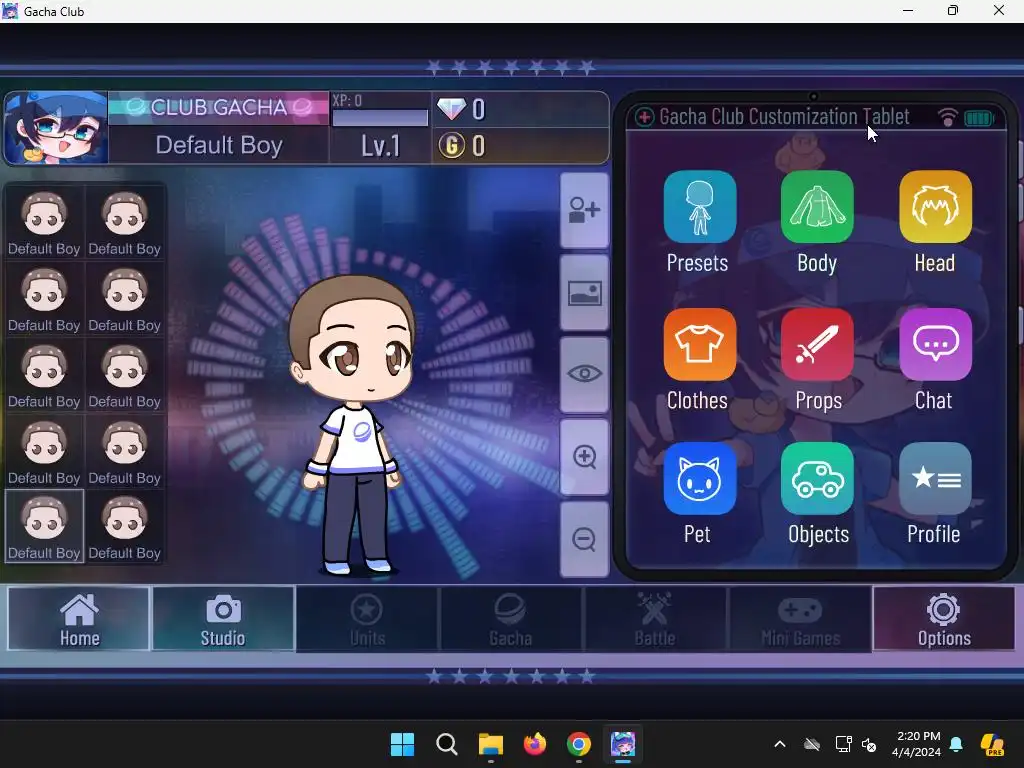The image size is (1024, 768).
Task: Go to the Home tab
Action: click(x=79, y=619)
